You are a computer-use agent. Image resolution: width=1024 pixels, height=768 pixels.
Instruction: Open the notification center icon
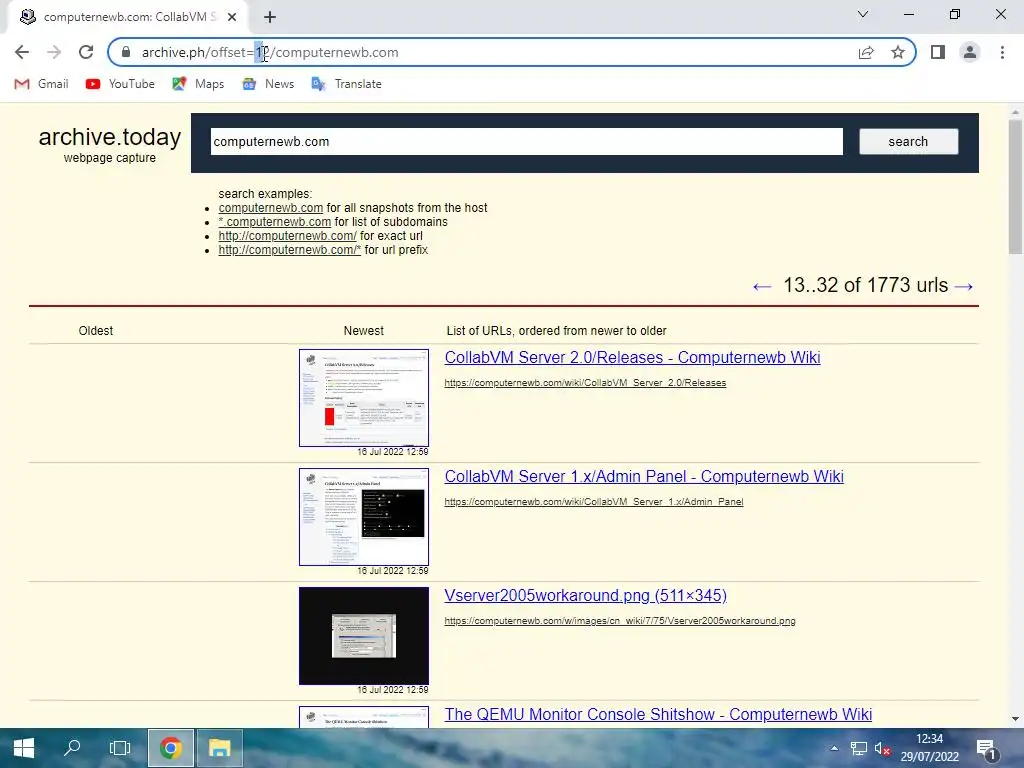coord(985,748)
